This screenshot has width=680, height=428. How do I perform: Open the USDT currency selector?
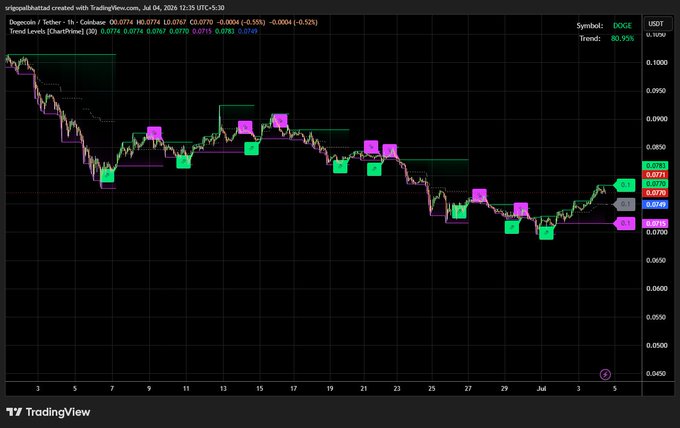pyautogui.click(x=656, y=23)
